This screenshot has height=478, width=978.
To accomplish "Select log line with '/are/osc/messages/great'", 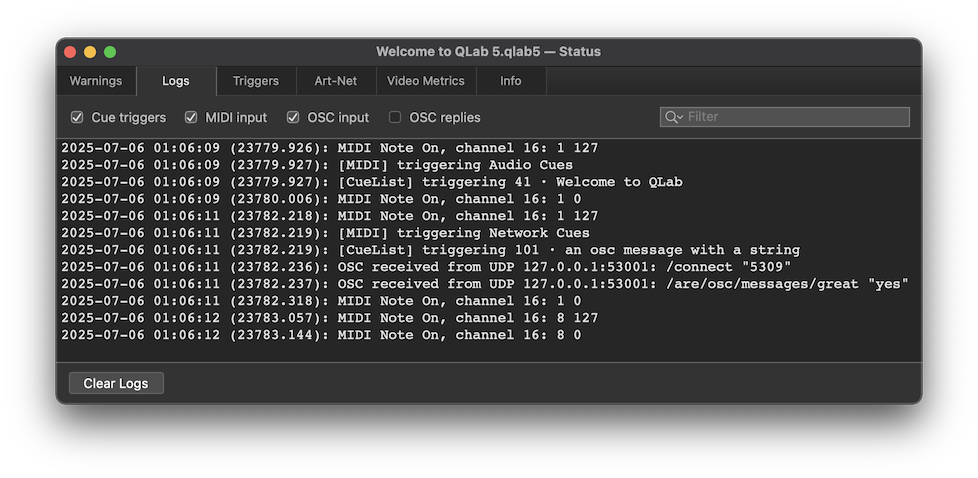I will pos(485,284).
